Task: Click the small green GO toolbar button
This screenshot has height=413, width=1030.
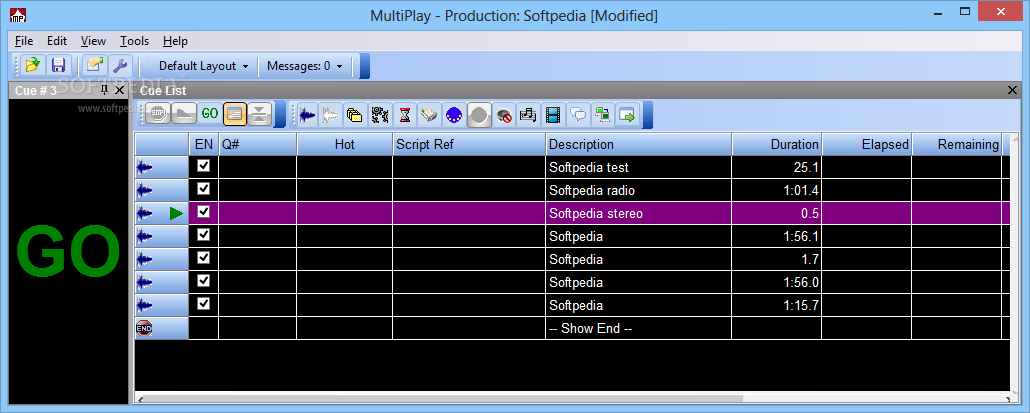Action: pos(210,114)
